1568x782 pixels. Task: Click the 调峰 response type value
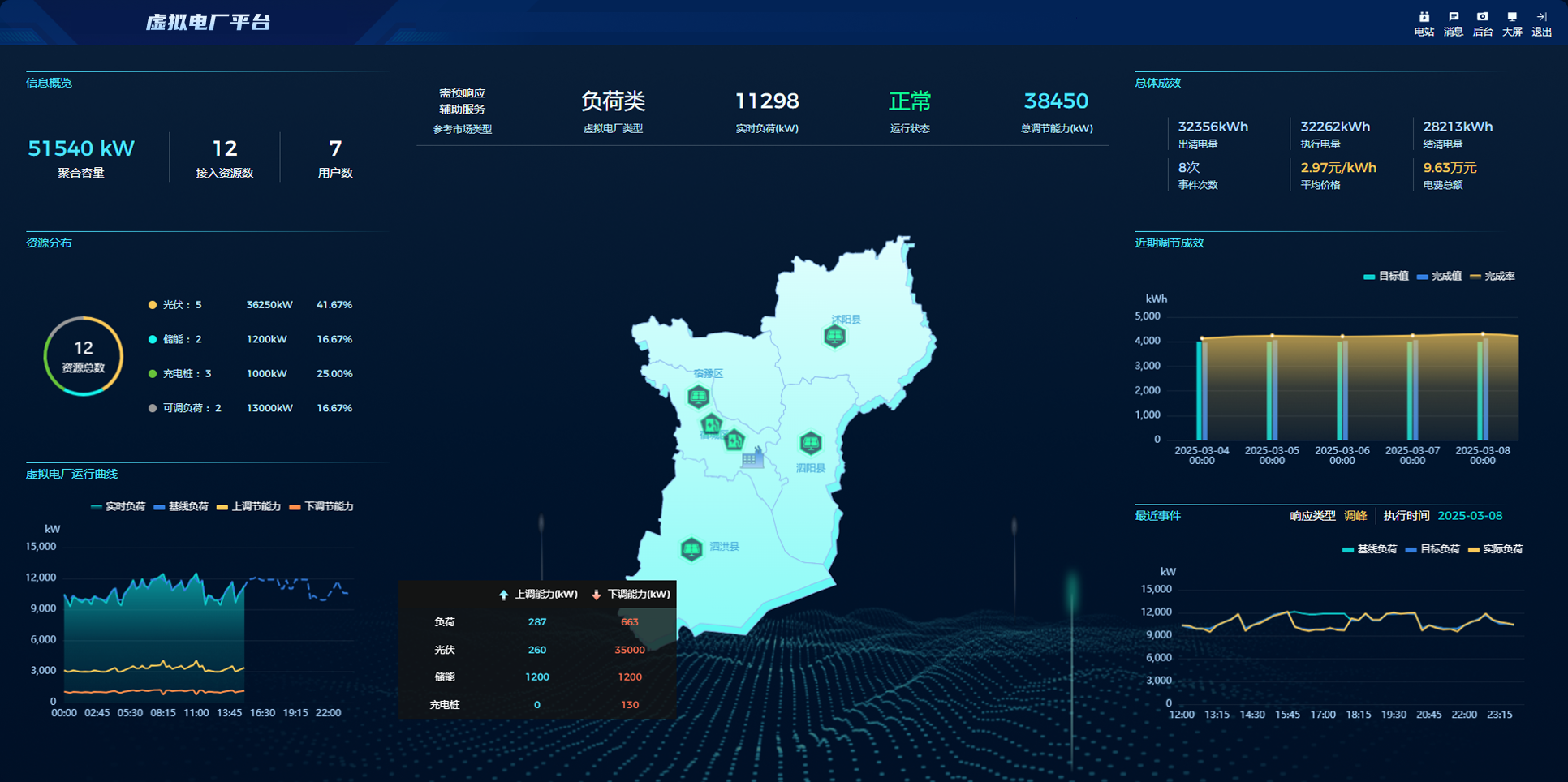(1355, 516)
